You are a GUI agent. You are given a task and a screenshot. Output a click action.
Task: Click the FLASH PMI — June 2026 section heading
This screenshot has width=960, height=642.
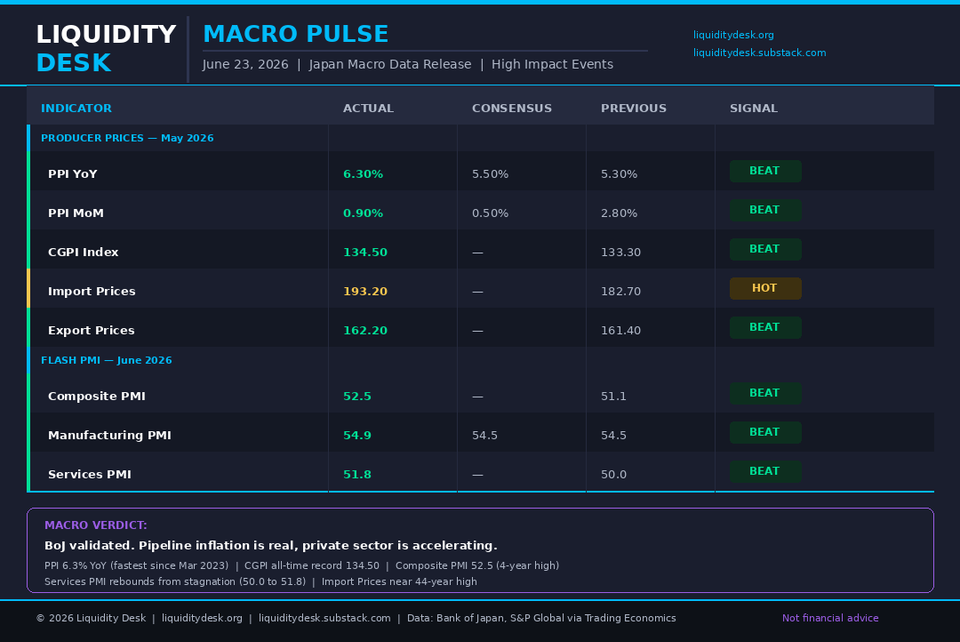(x=106, y=360)
